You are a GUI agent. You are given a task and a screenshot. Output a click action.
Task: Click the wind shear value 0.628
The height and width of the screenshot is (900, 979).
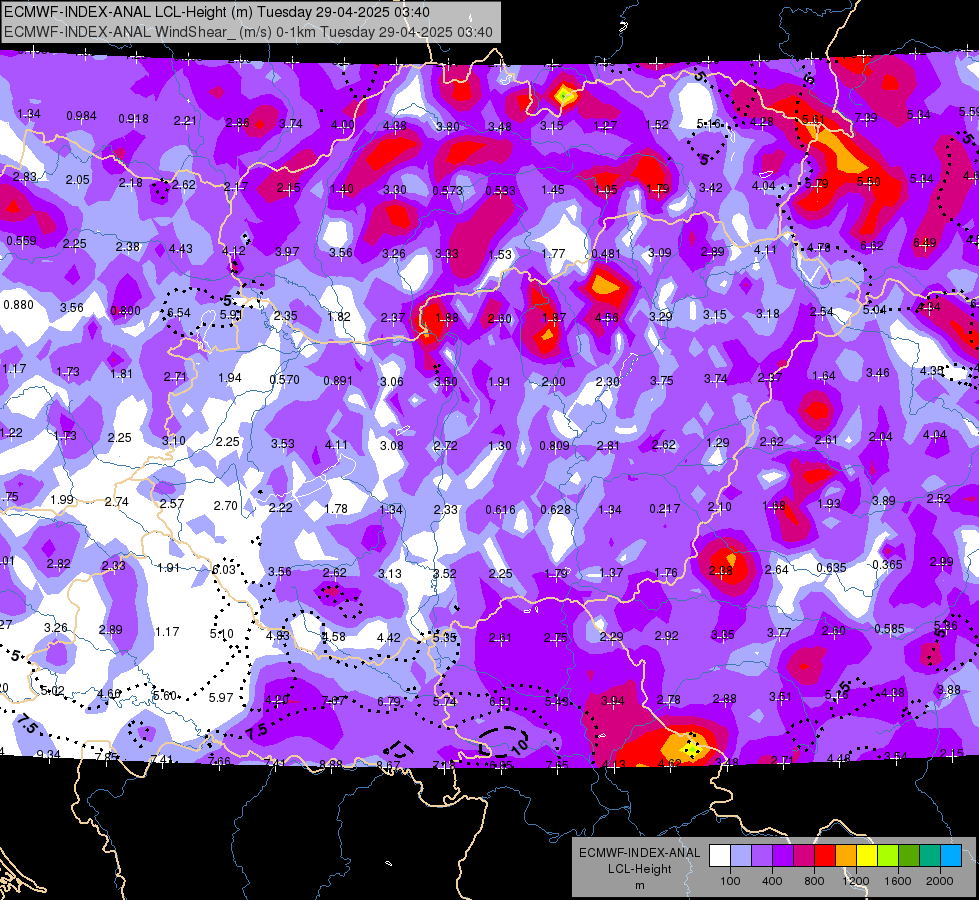pyautogui.click(x=555, y=510)
